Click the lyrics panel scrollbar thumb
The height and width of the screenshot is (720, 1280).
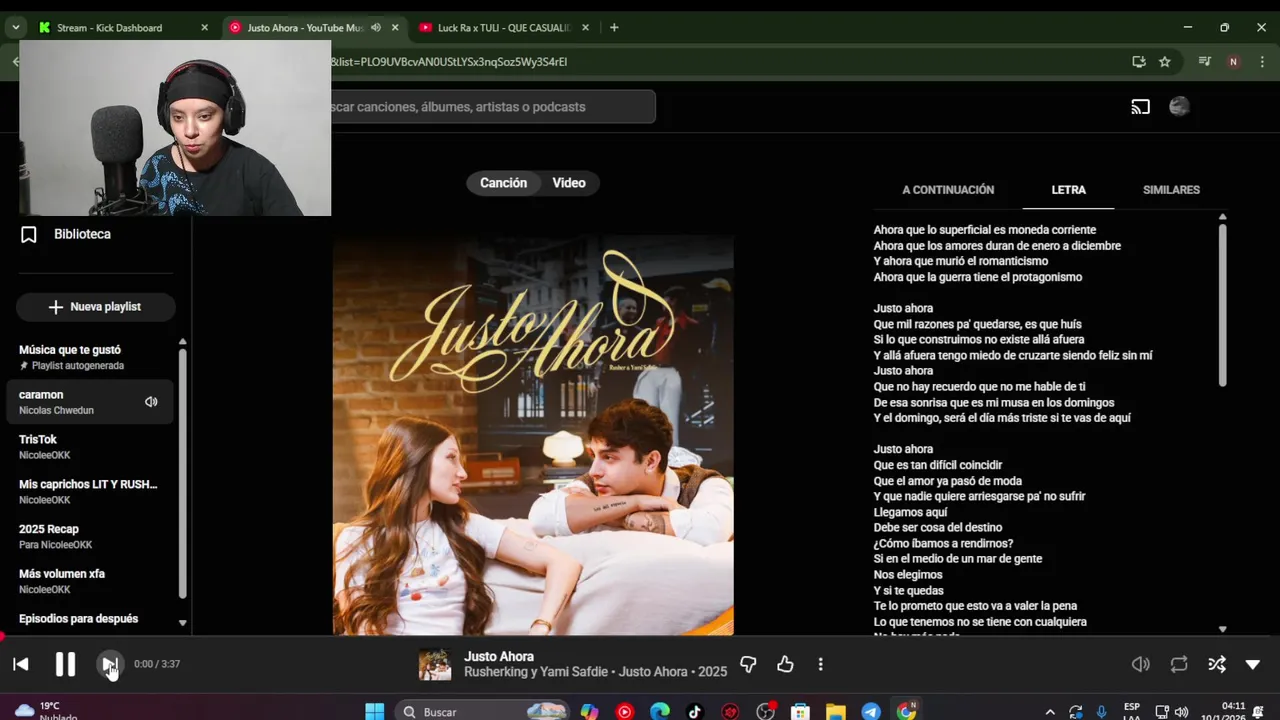pyautogui.click(x=1222, y=304)
